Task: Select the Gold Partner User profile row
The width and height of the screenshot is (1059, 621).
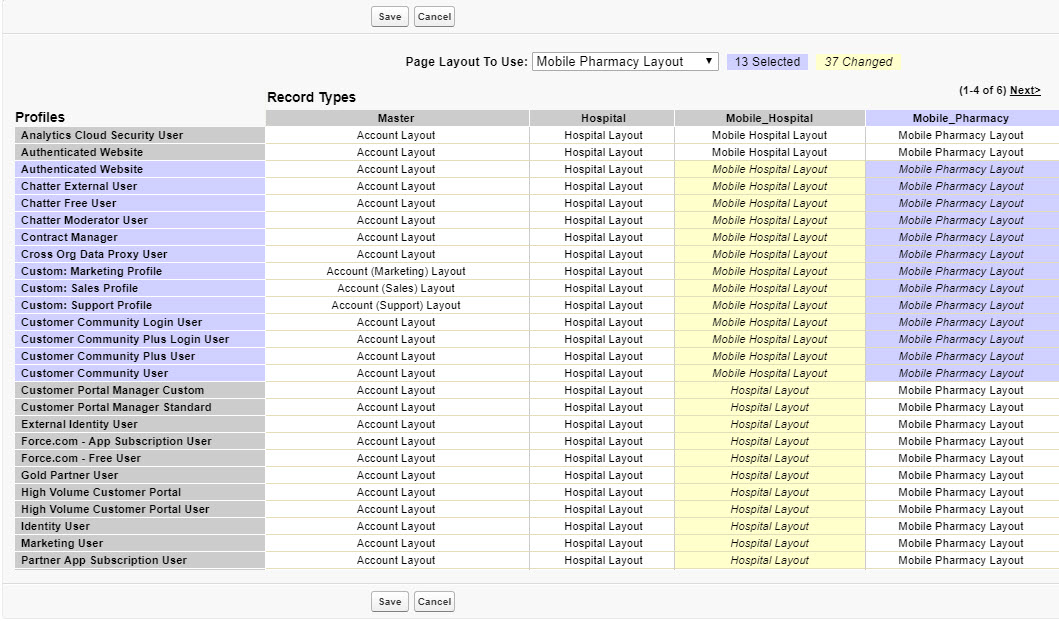Action: point(70,475)
